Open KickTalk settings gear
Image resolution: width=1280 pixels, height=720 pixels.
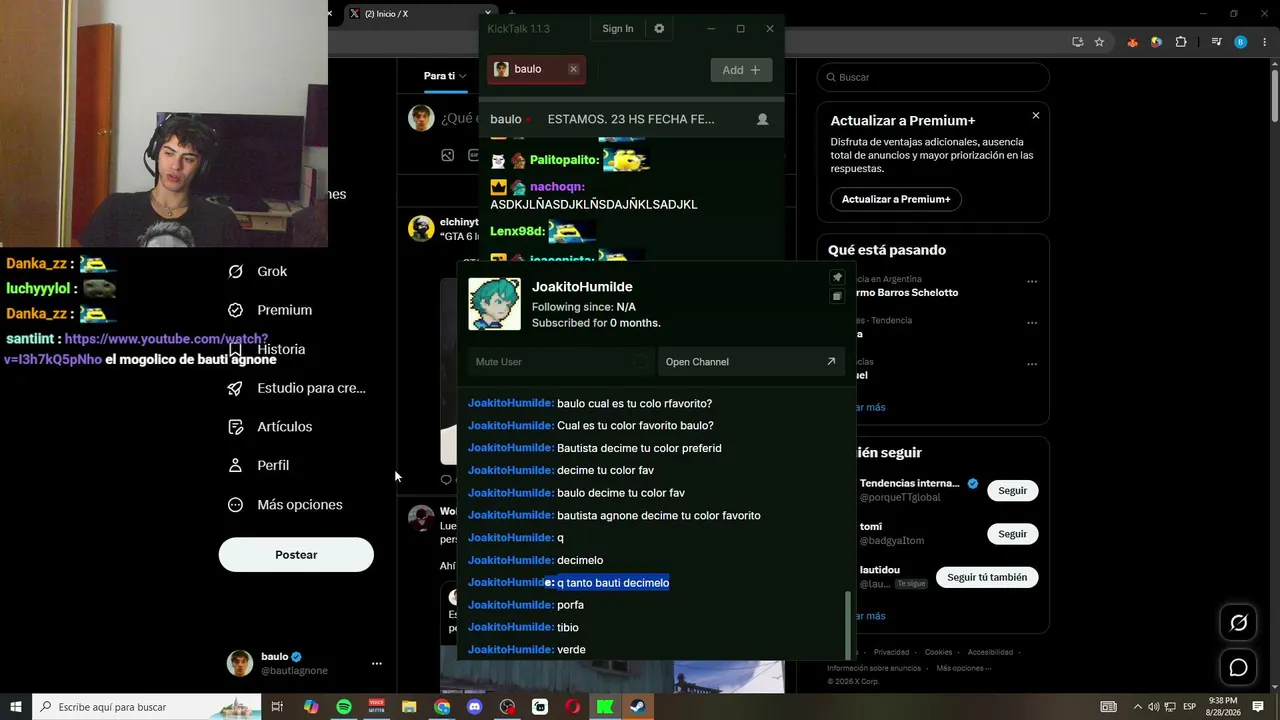pyautogui.click(x=659, y=29)
